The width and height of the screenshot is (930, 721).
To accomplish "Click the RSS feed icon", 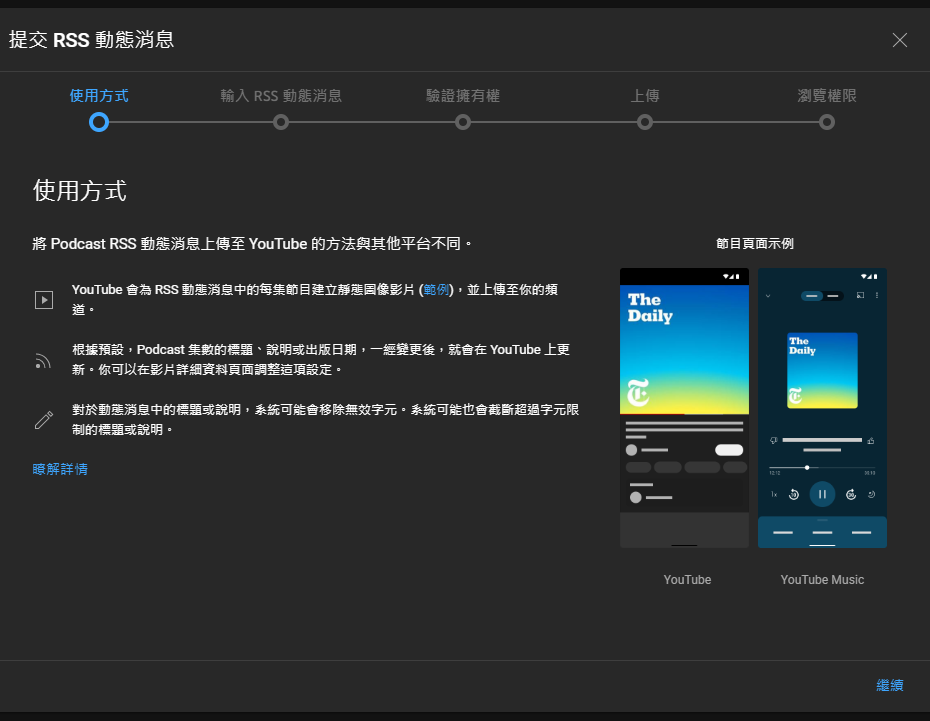I will click(43, 360).
